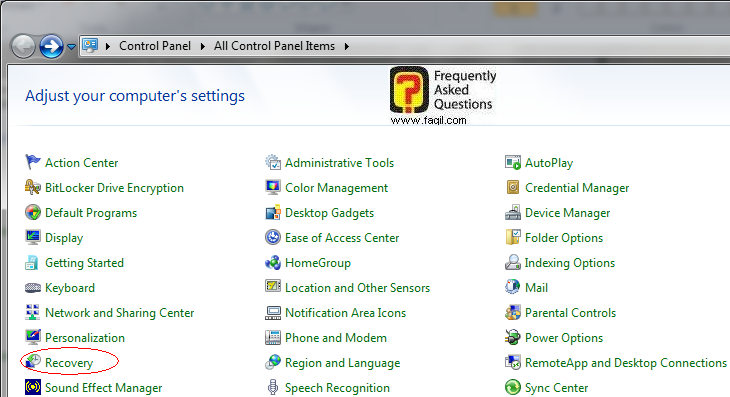Viewport: 730px width, 397px height.
Task: Expand arrow after All Control Panel Items
Action: pyautogui.click(x=347, y=46)
